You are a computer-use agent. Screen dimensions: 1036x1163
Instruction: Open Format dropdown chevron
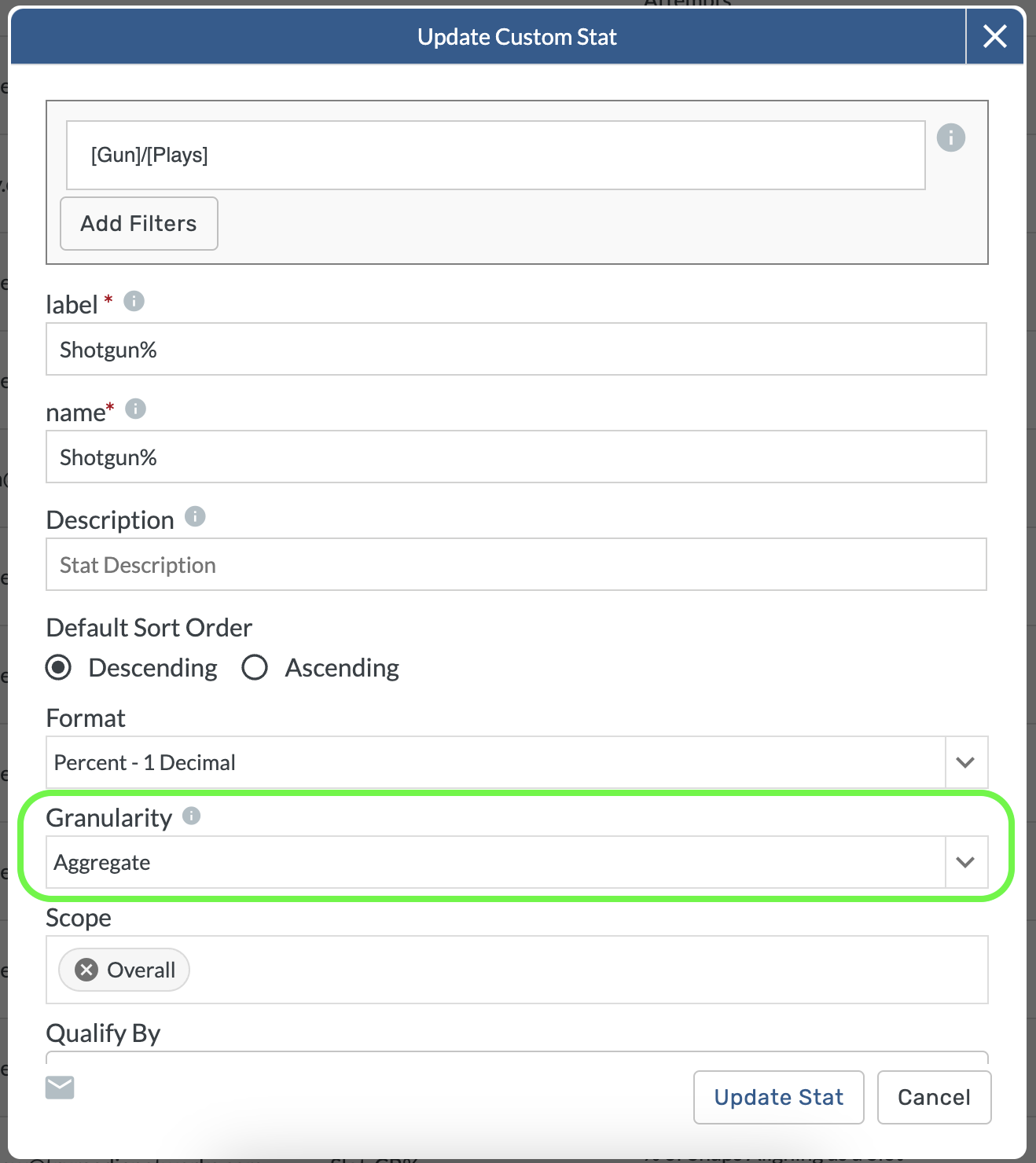tap(965, 762)
